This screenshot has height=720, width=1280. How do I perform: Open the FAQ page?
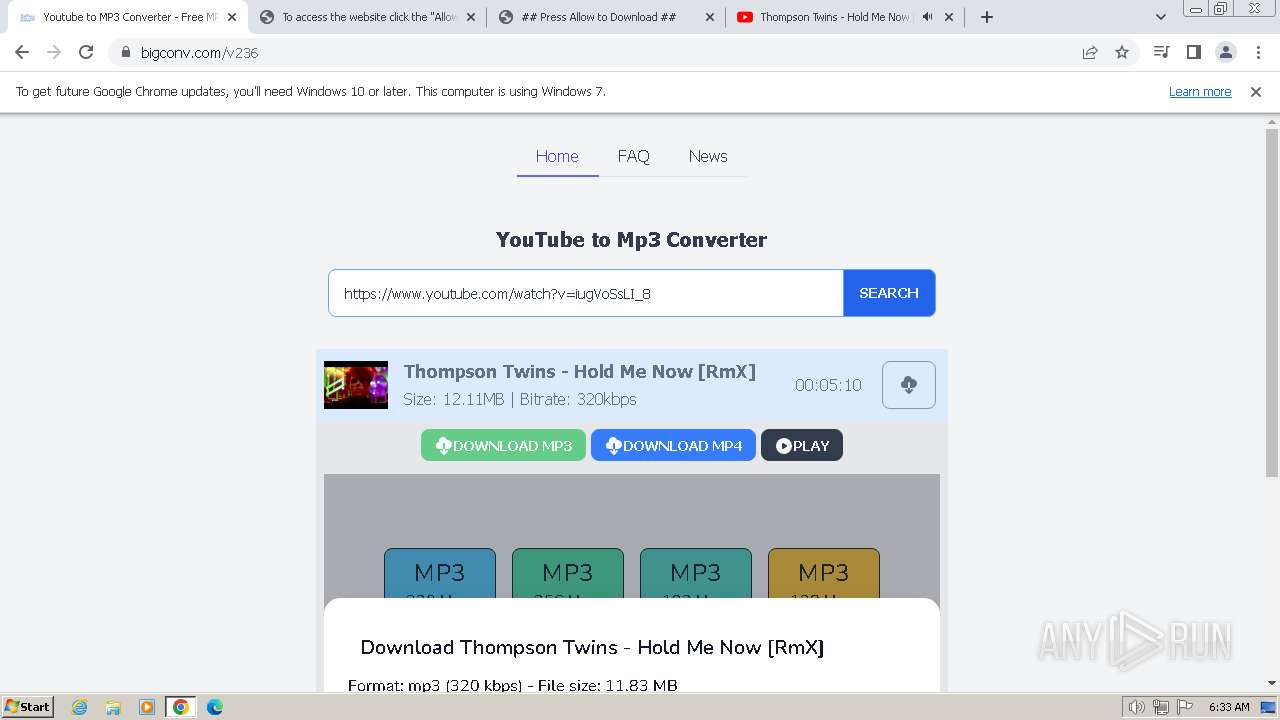[x=633, y=156]
